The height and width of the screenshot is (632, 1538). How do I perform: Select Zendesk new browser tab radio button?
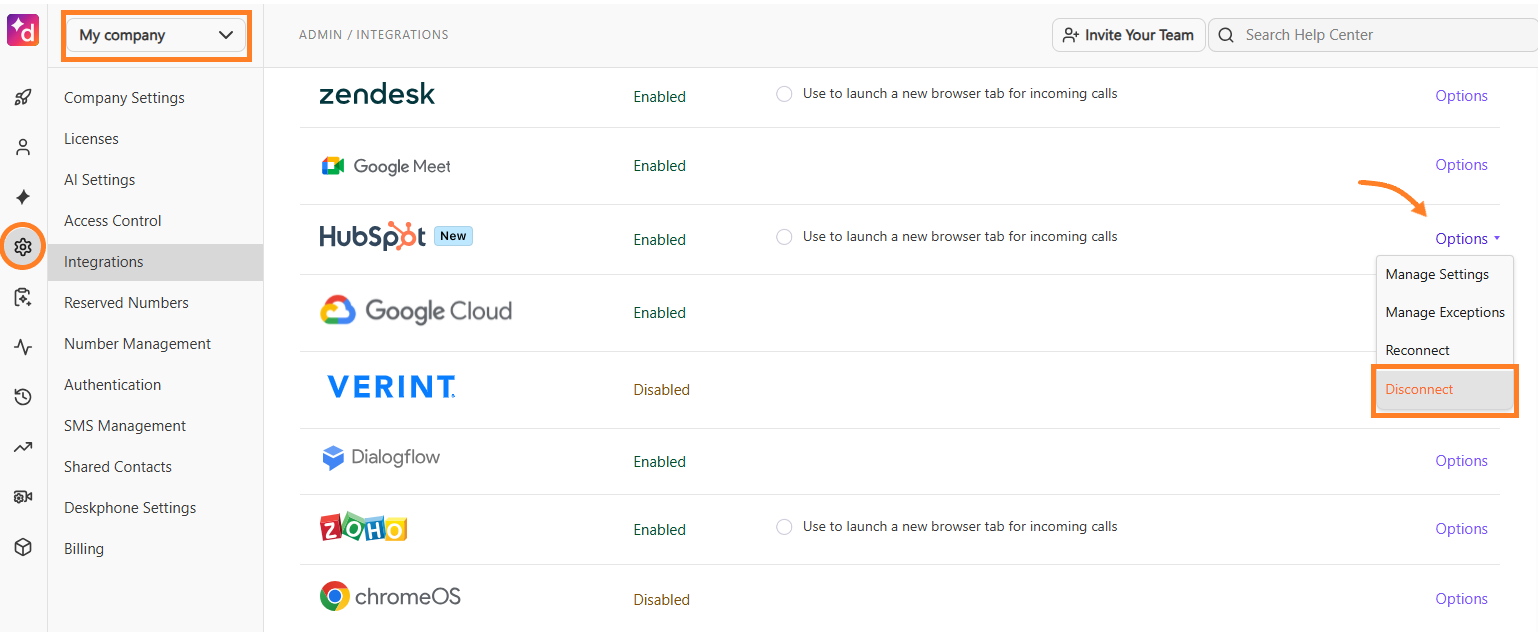[x=784, y=94]
